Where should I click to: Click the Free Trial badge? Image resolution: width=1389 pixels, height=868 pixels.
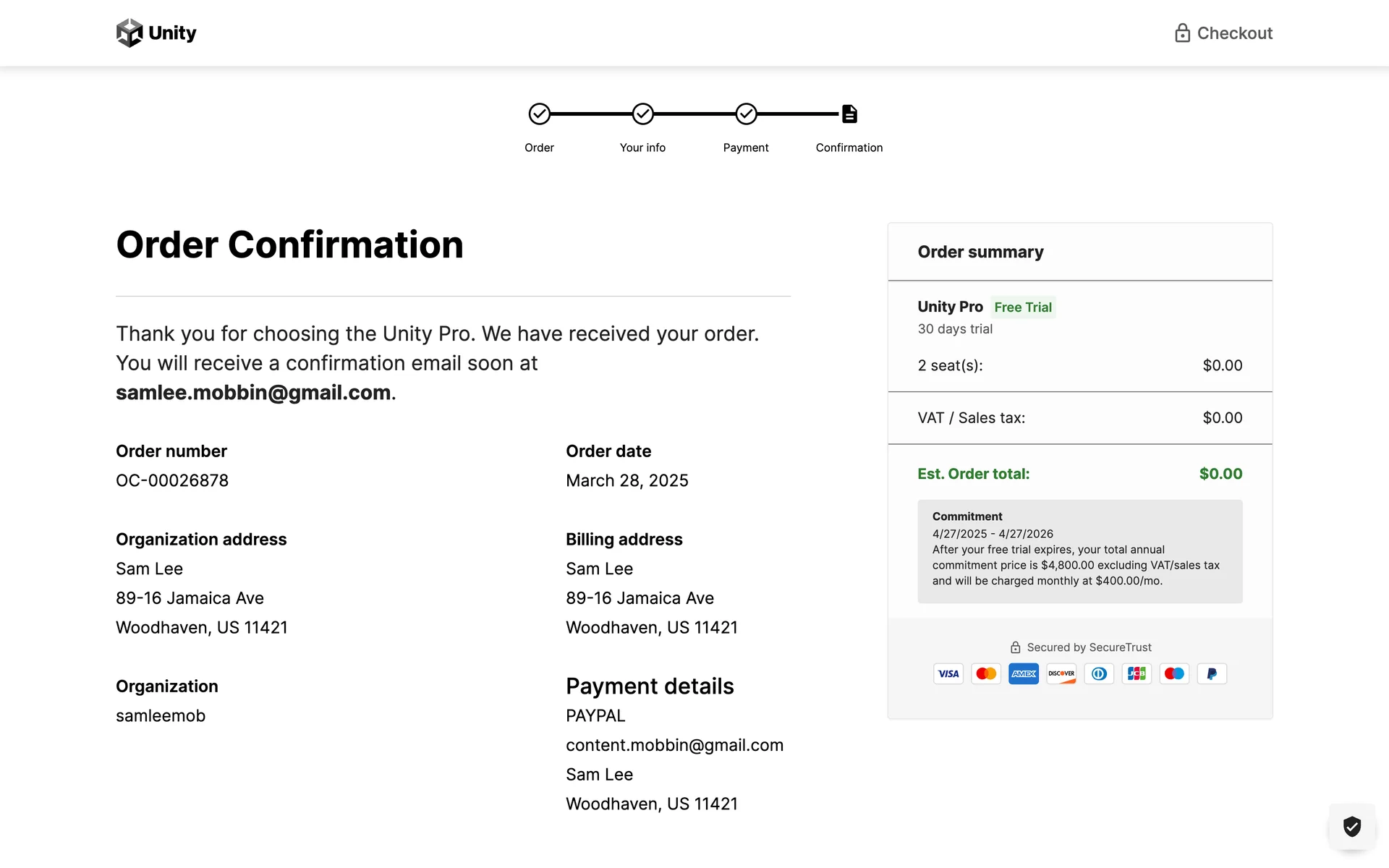[1022, 307]
